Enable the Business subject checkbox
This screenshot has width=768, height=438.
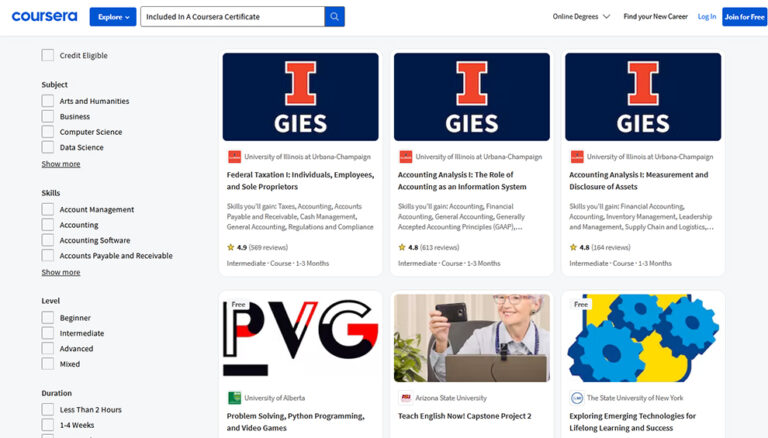(x=48, y=116)
